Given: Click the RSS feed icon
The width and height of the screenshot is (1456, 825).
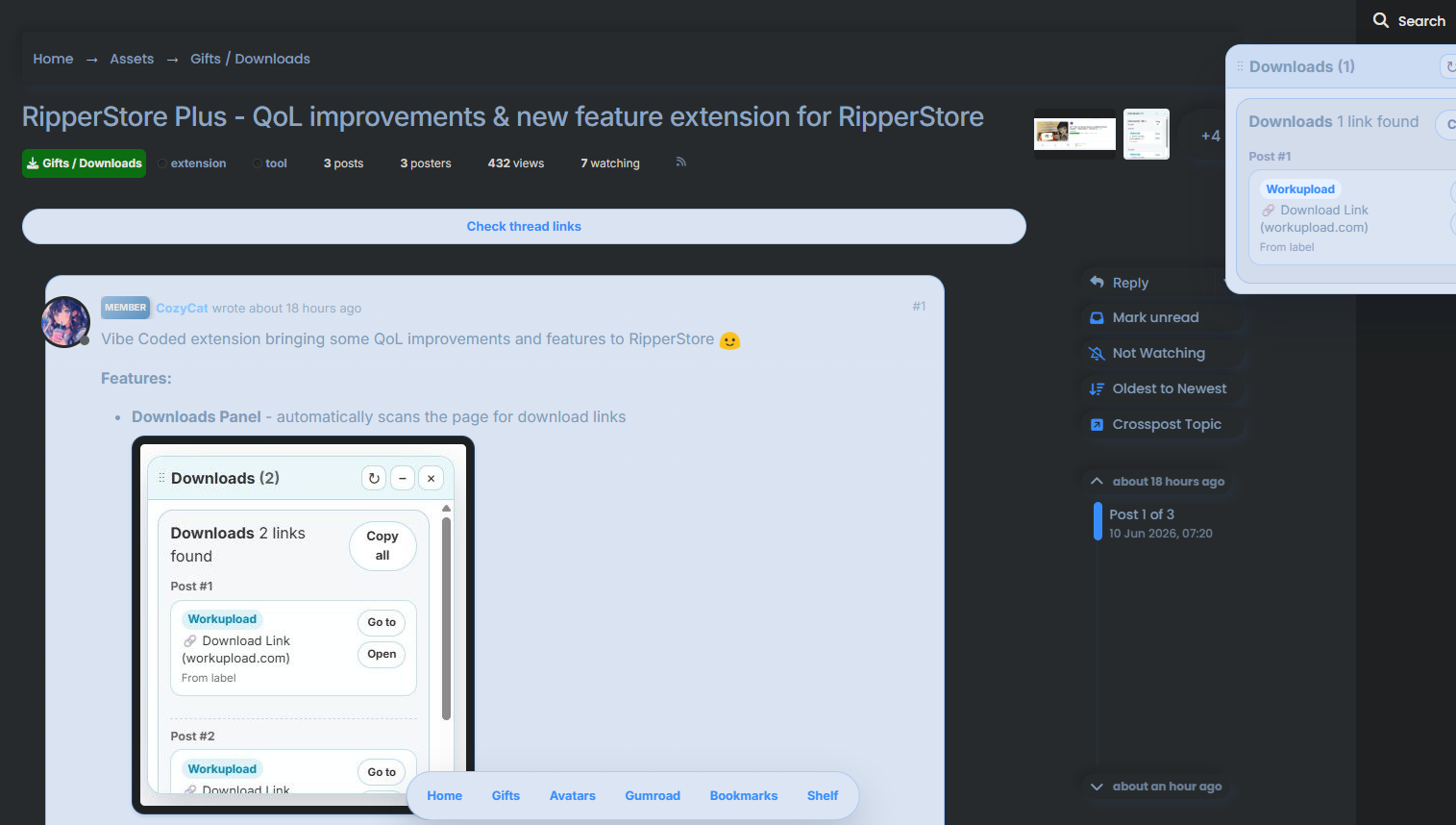Looking at the screenshot, I should pyautogui.click(x=681, y=162).
